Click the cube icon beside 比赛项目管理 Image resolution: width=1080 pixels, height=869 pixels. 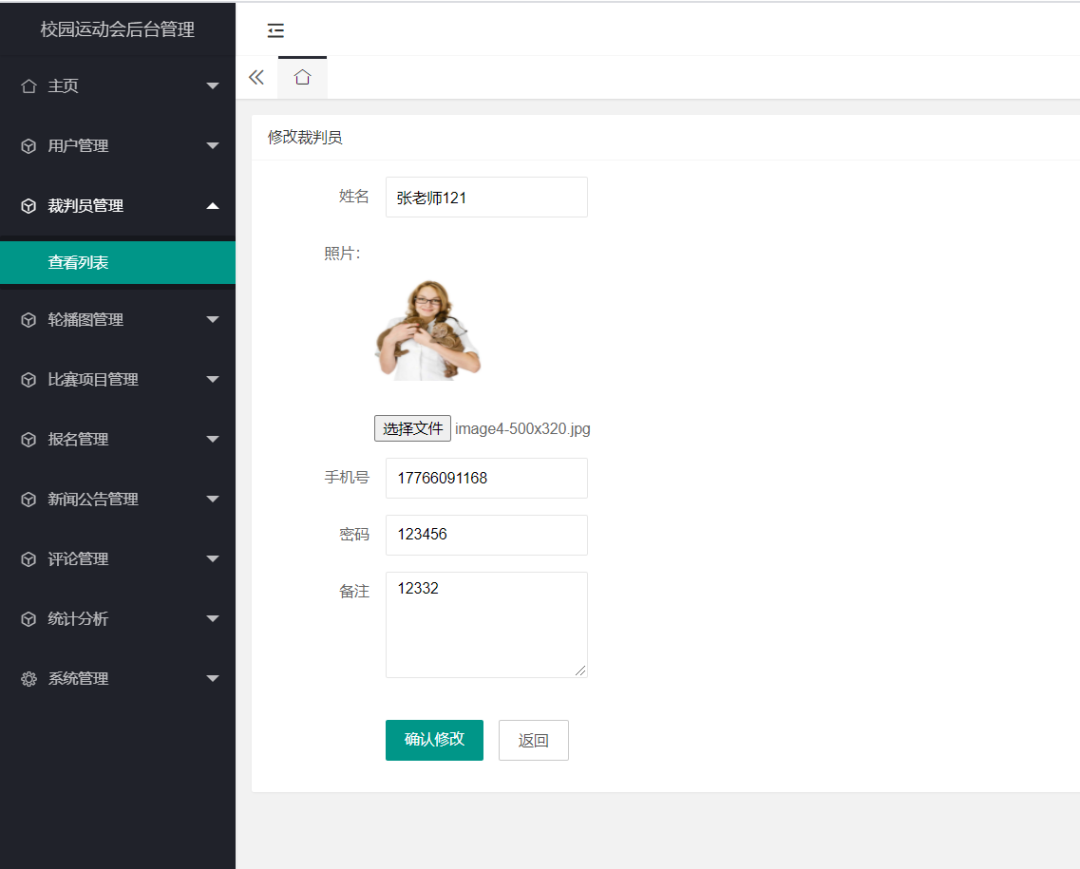[28, 380]
